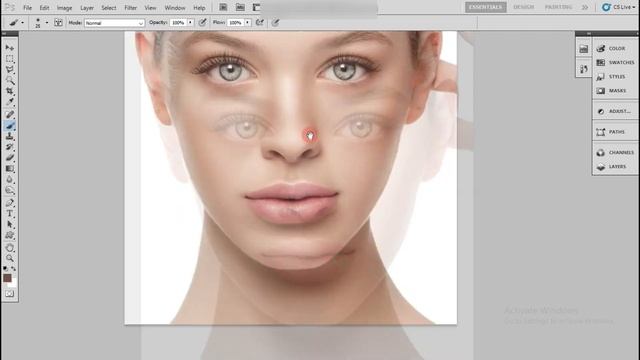
Task: Select the History Brush tool
Action: coord(10,147)
